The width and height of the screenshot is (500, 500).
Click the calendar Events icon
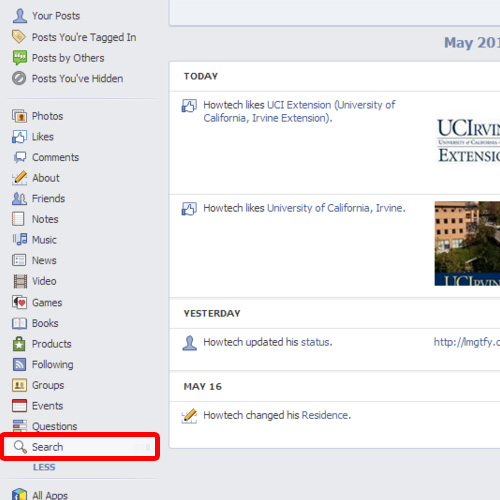tap(19, 406)
